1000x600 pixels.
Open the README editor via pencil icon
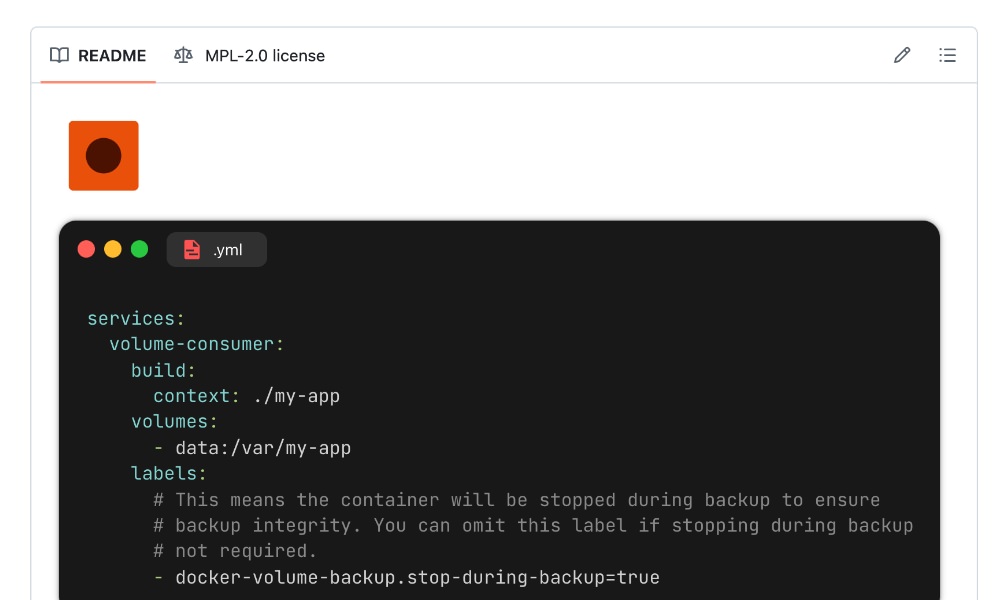[x=902, y=55]
